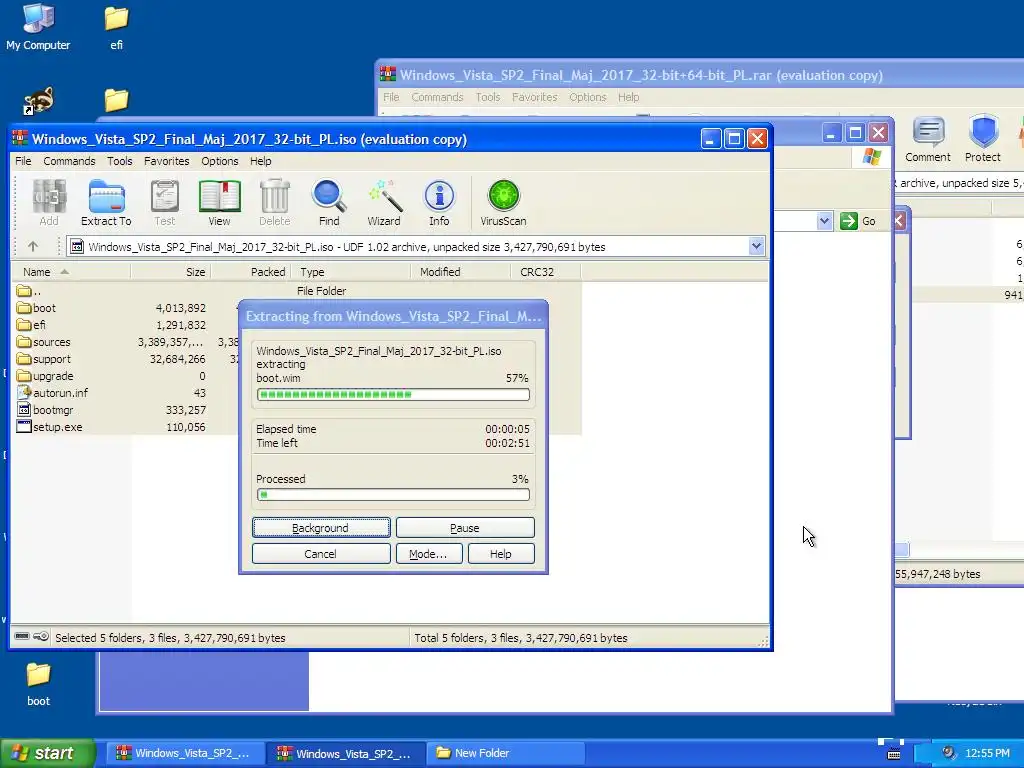Image resolution: width=1024 pixels, height=768 pixels.
Task: Click the Delete toolbar icon
Action: tap(274, 202)
